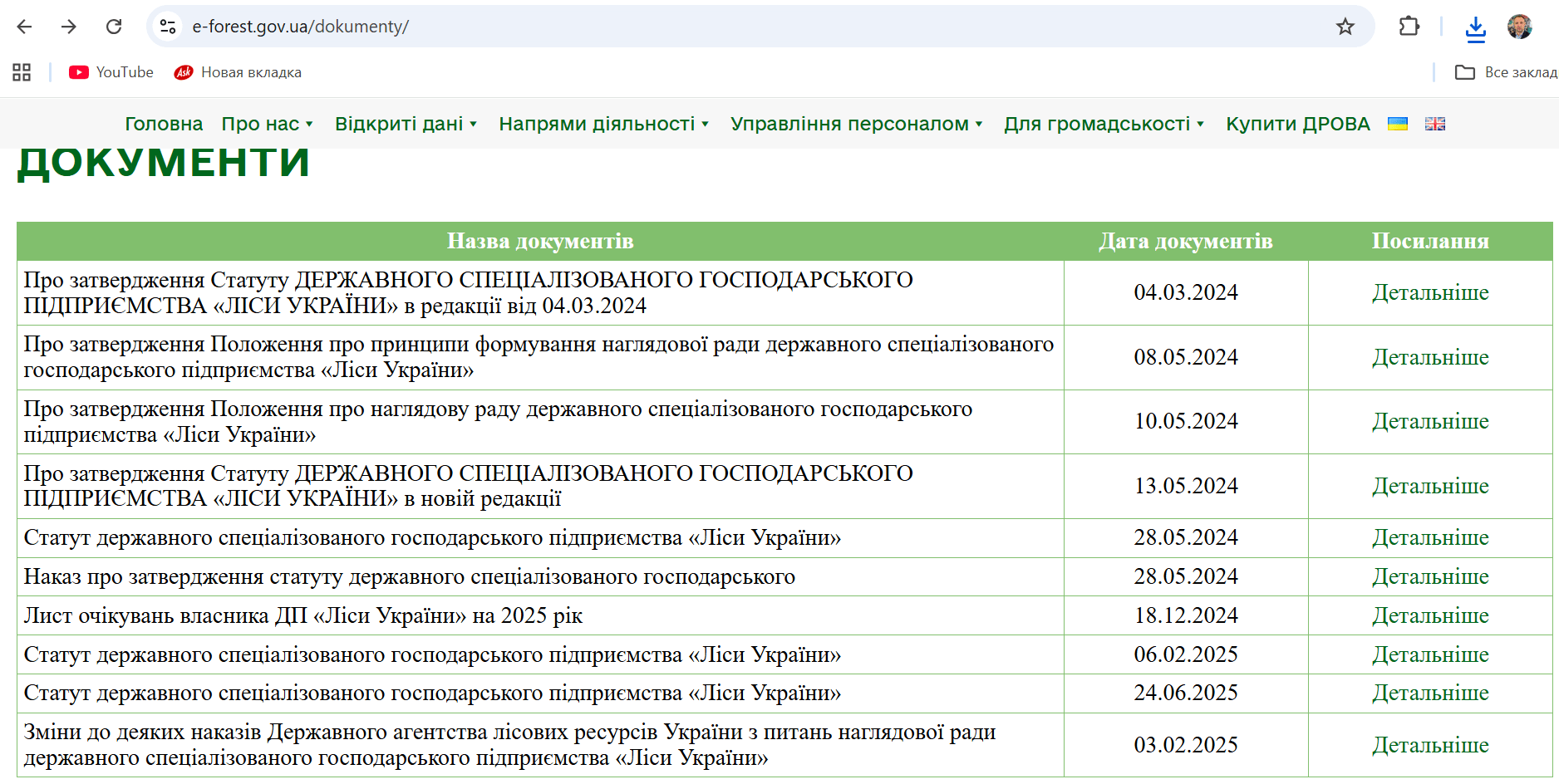Open the browser extensions puzzle icon
This screenshot has height=784, width=1559.
coord(1409,27)
